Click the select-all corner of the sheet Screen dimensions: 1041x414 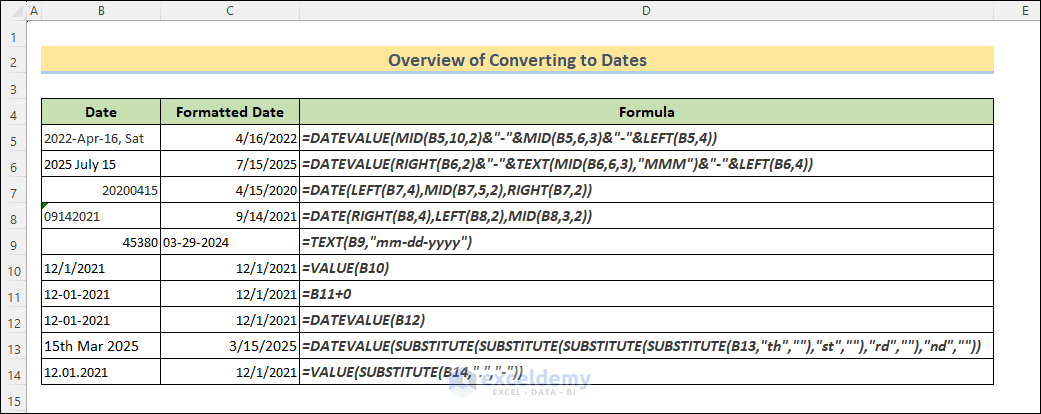pyautogui.click(x=12, y=11)
